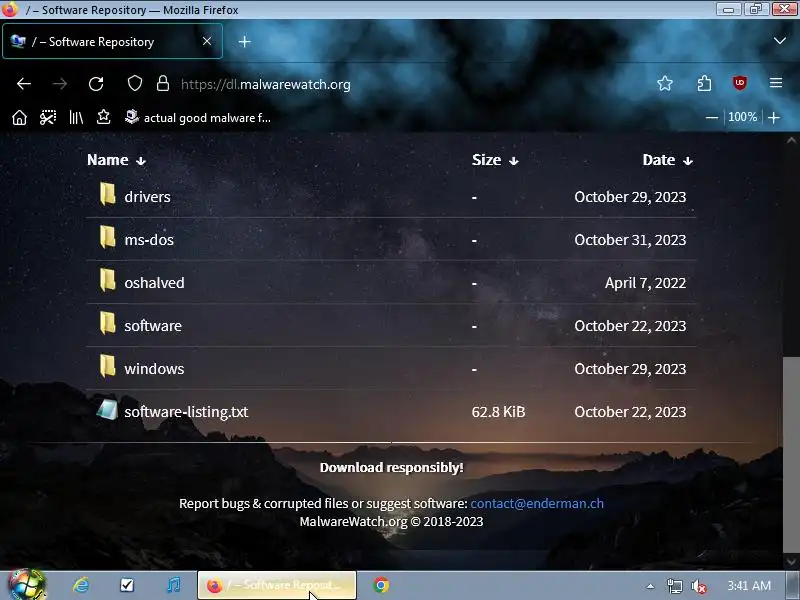Viewport: 800px width, 600px height.
Task: Open Firefox extensions panel
Action: [704, 83]
